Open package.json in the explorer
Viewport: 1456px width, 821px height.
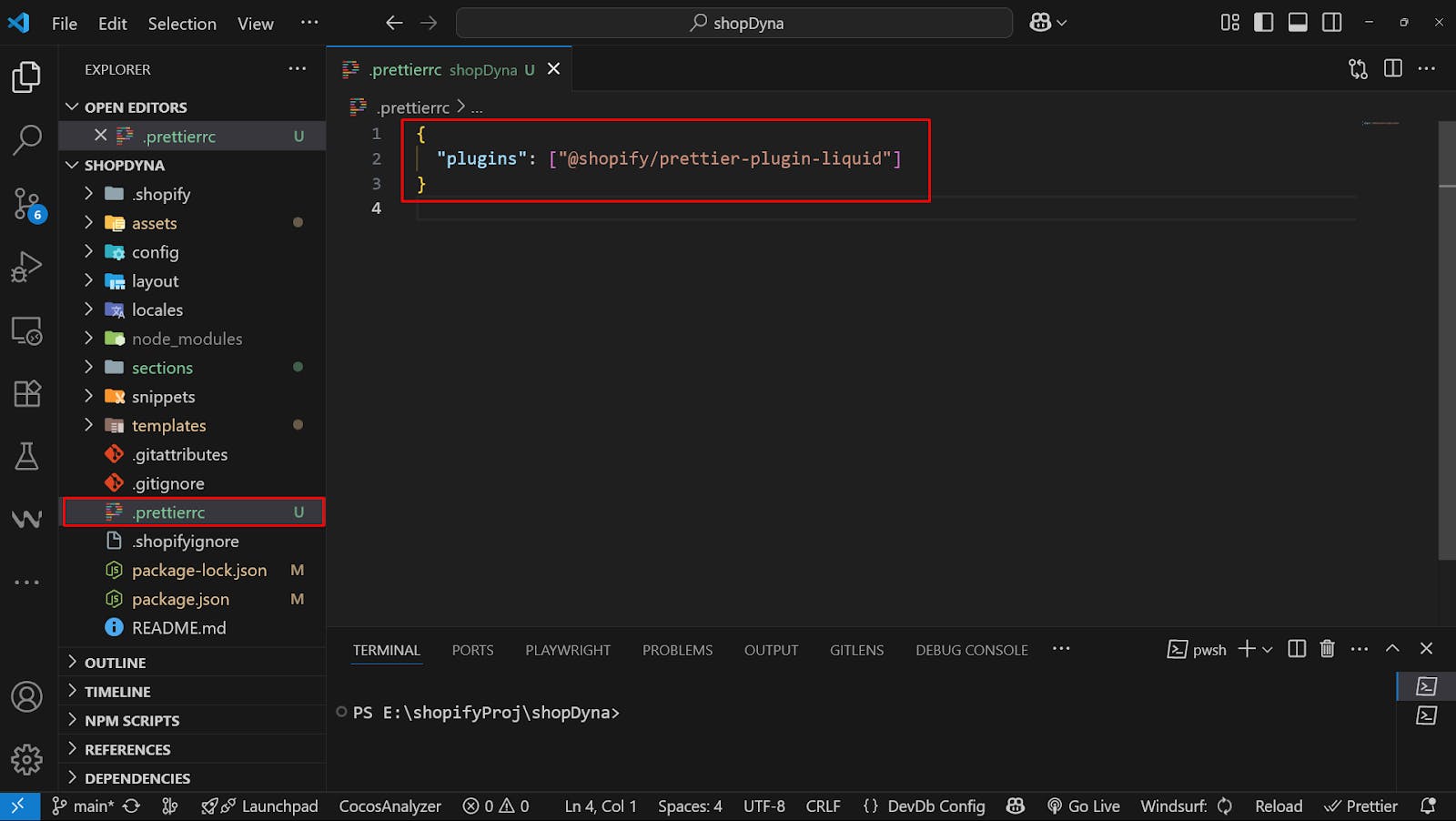pyautogui.click(x=180, y=599)
